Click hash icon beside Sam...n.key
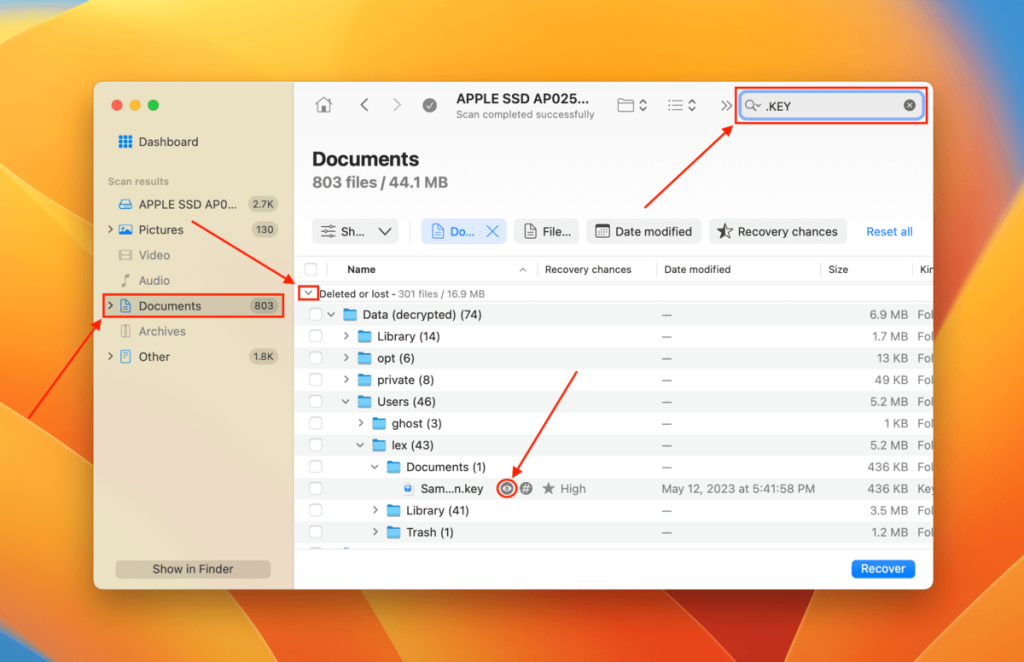The width and height of the screenshot is (1024, 662). pos(526,488)
